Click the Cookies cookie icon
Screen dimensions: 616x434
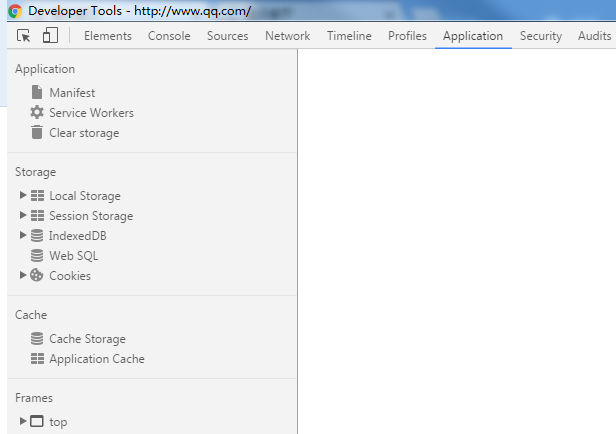37,275
